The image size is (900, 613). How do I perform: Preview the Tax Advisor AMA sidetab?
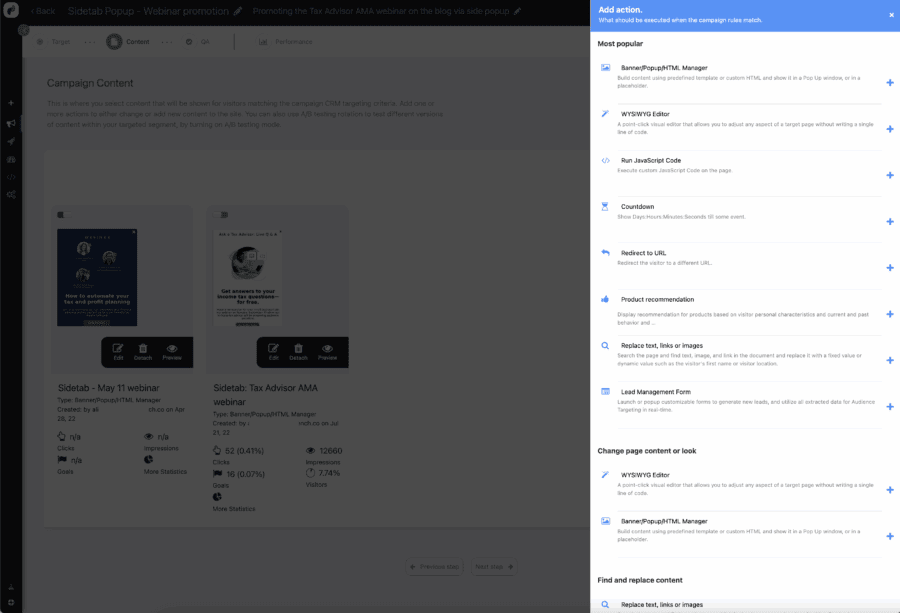click(328, 351)
